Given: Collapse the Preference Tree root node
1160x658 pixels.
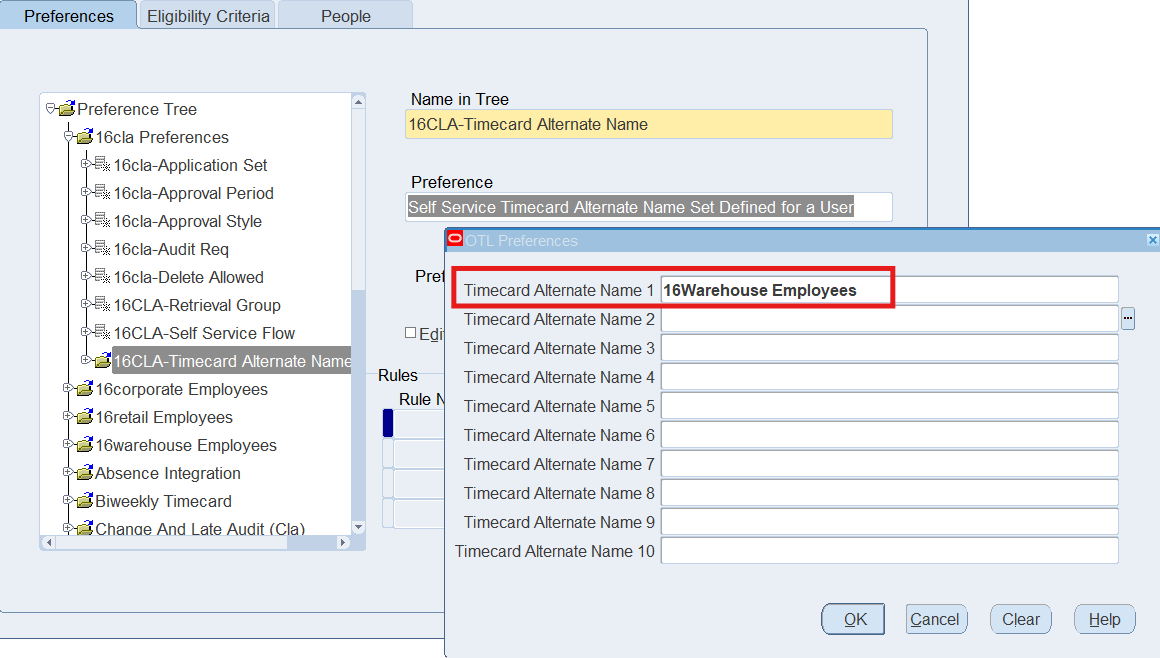Looking at the screenshot, I should (50, 109).
